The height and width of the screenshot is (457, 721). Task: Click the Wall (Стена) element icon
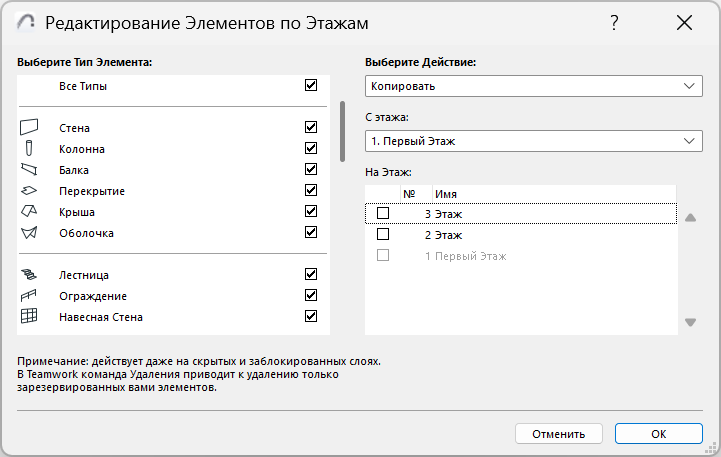coord(29,128)
